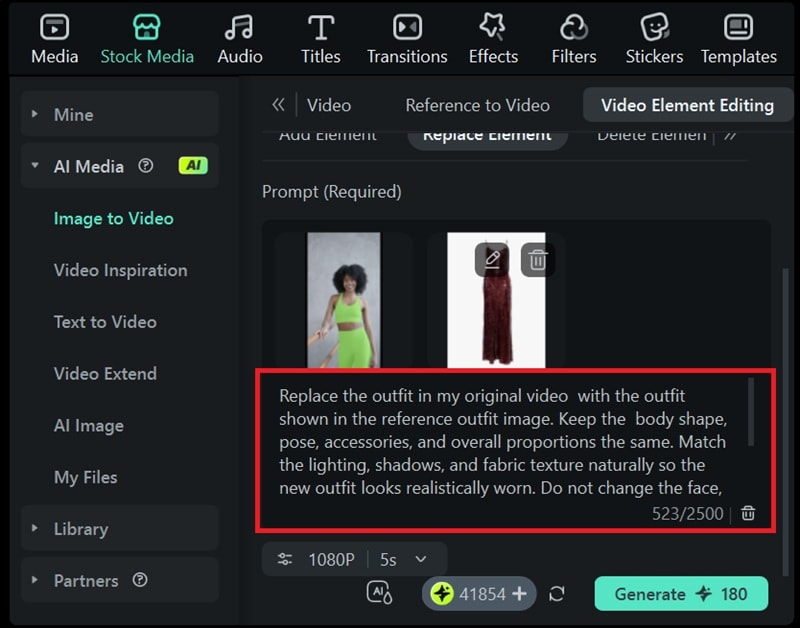Open output settings via the sliders icon
Viewport: 800px width, 628px height.
(x=282, y=559)
